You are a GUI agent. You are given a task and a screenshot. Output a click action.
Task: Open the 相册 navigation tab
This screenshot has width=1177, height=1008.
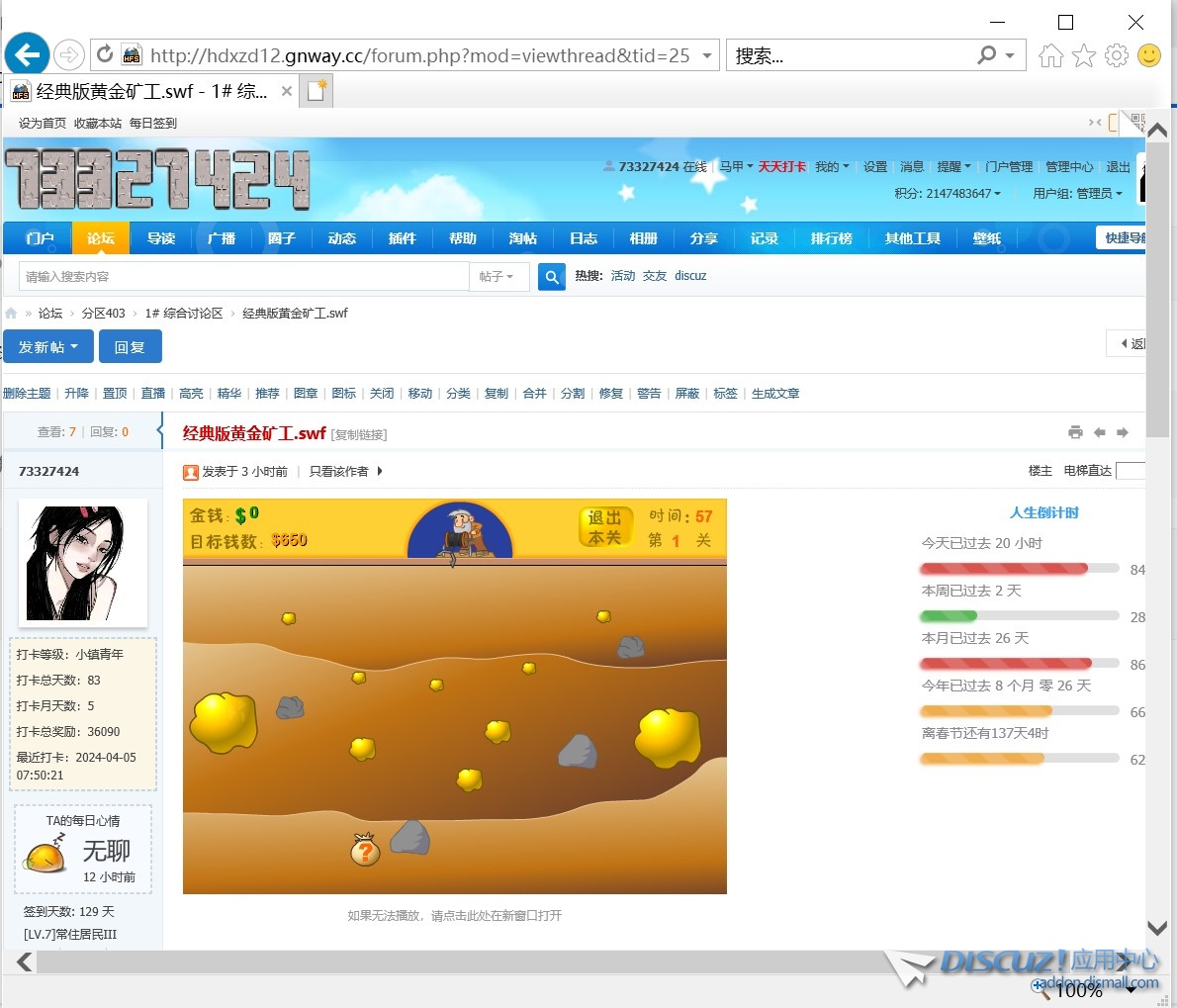coord(643,238)
